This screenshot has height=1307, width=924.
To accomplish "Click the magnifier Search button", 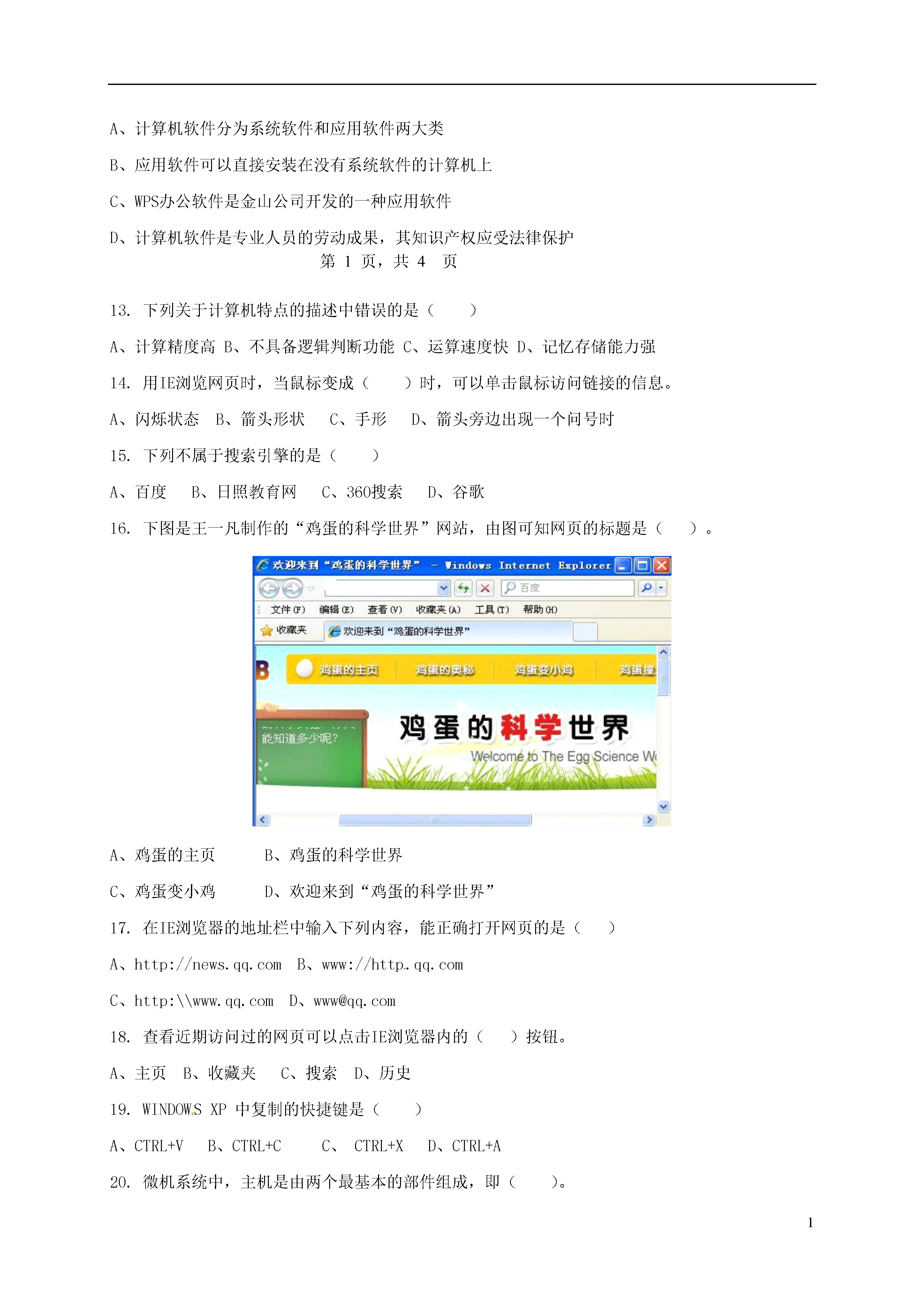I will (x=646, y=588).
